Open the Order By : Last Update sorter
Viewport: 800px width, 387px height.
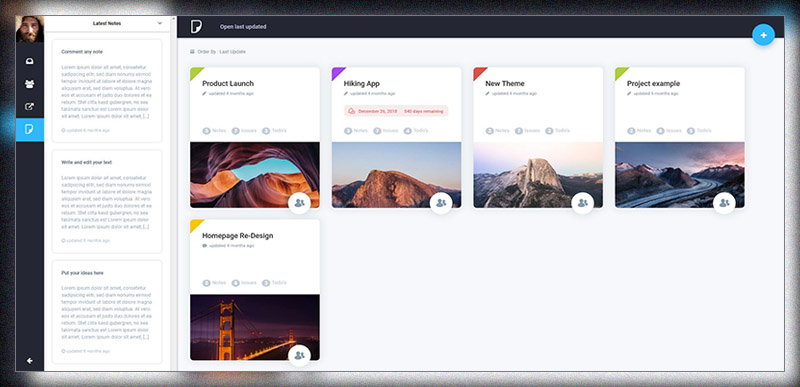pyautogui.click(x=218, y=51)
